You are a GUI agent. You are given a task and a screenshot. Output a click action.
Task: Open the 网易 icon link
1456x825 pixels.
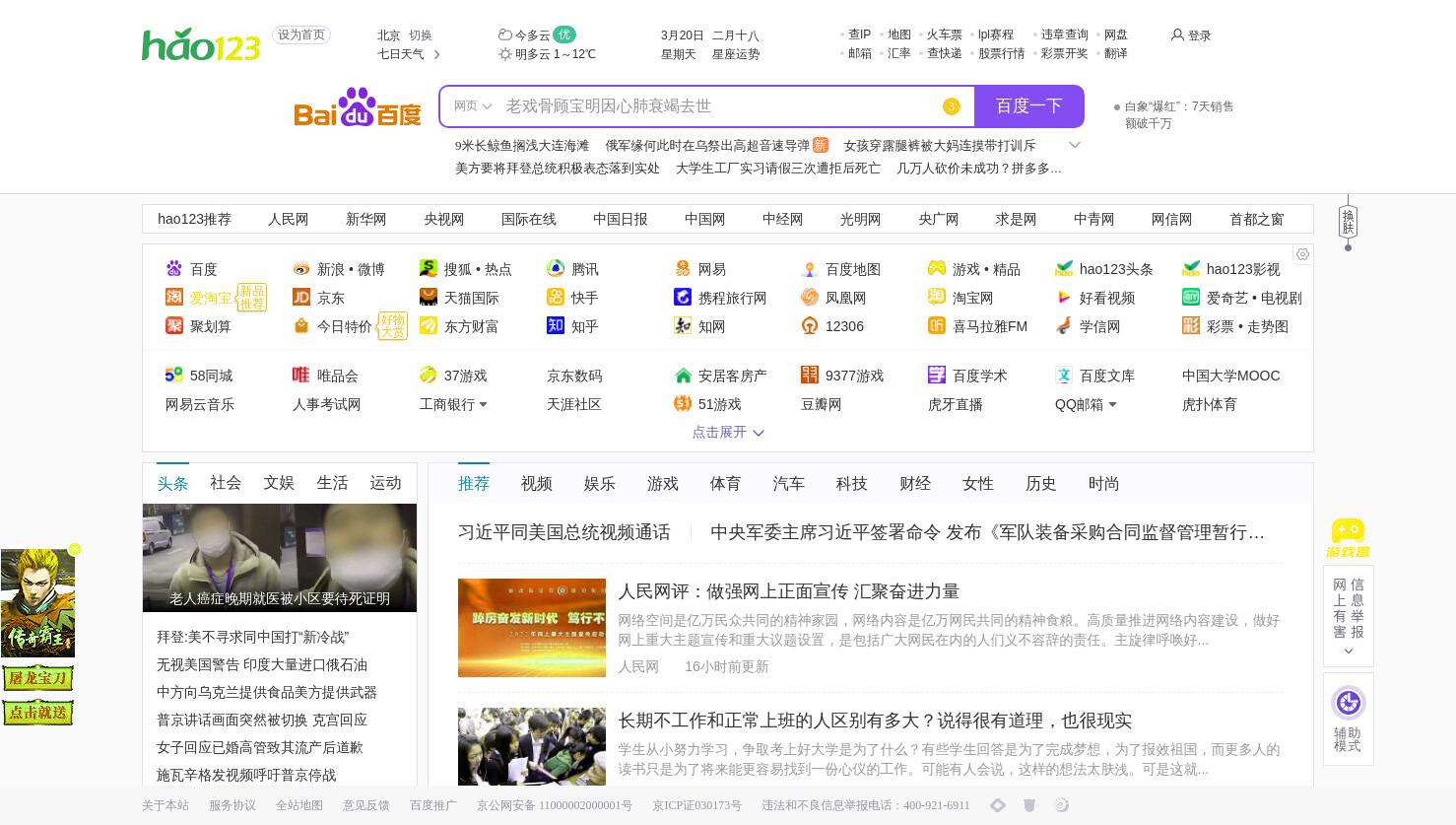point(683,268)
